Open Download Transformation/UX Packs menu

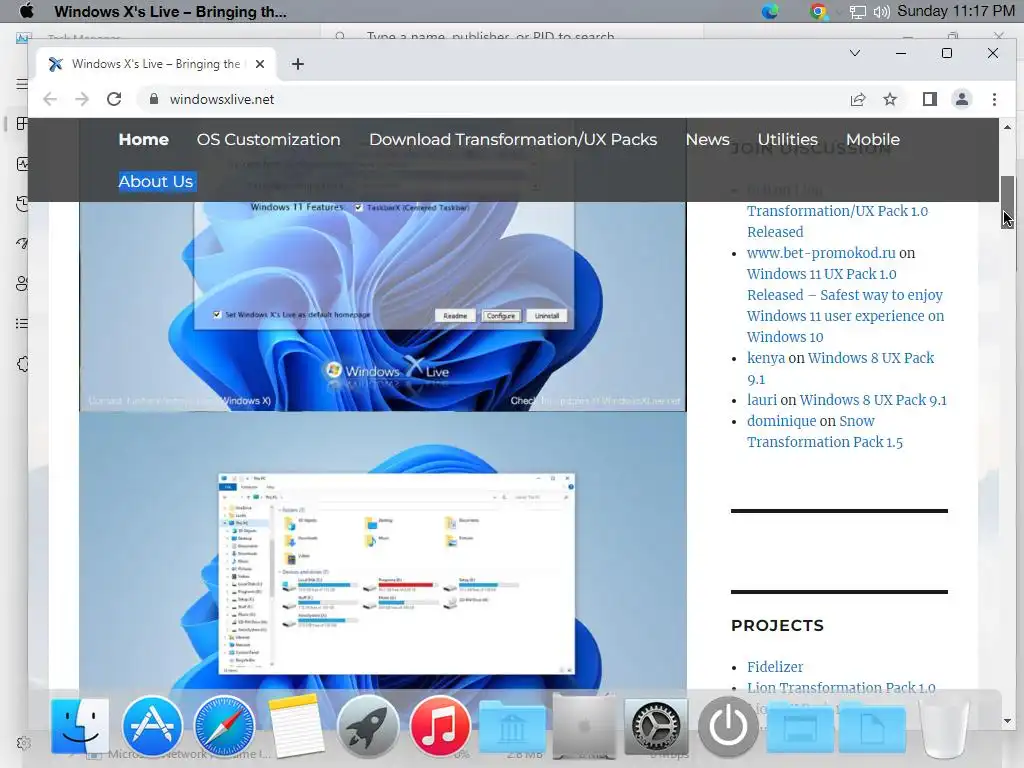[x=513, y=139]
